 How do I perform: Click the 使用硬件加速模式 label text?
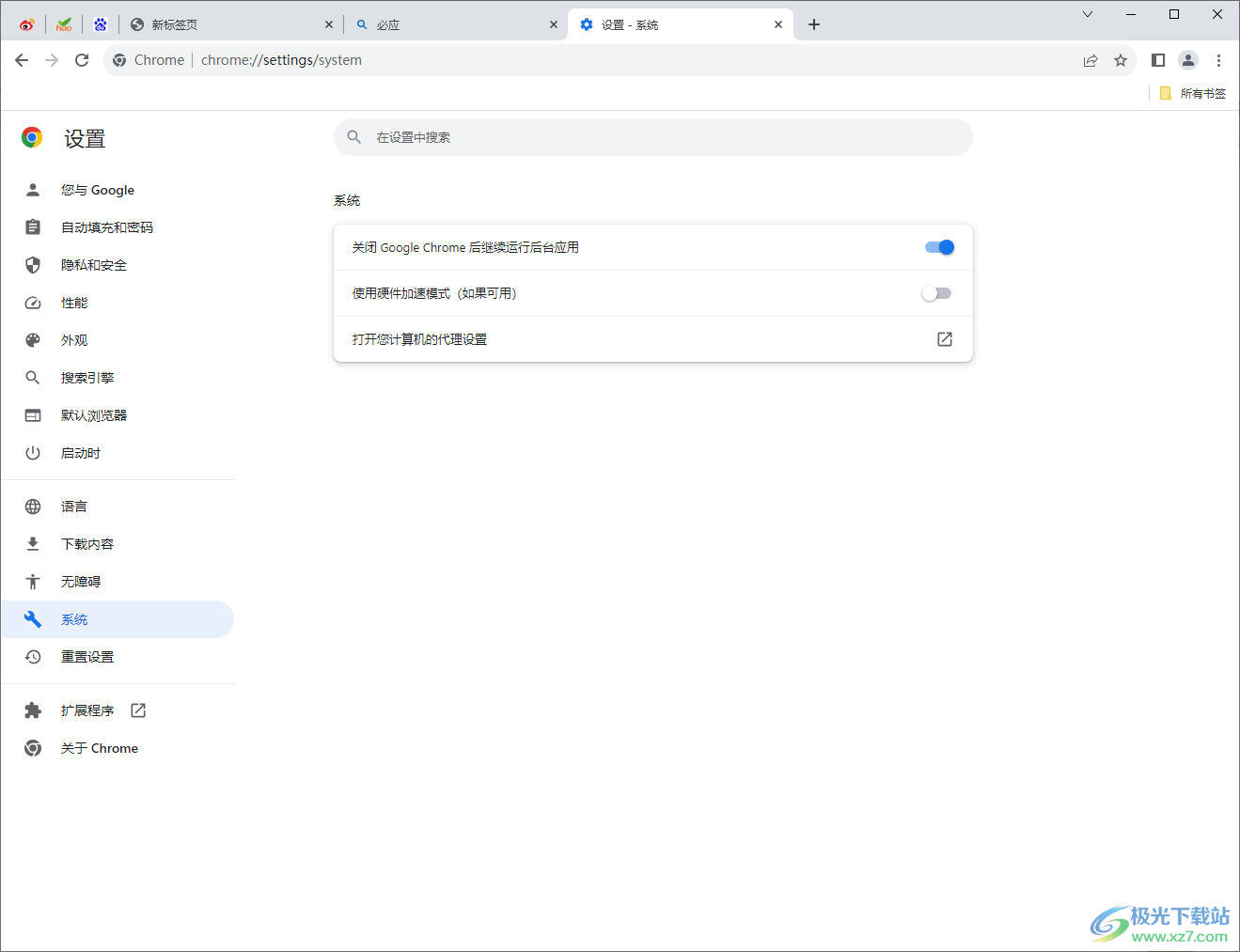click(x=434, y=293)
